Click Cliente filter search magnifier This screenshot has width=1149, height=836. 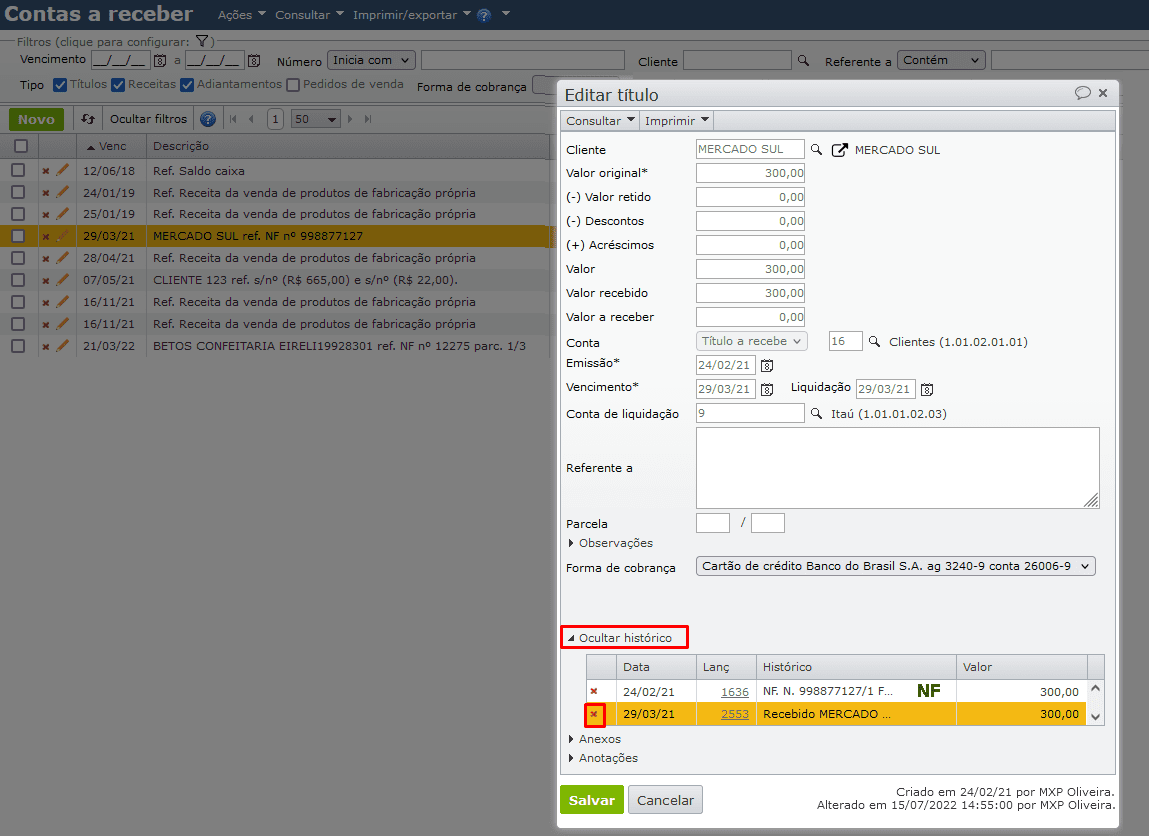[803, 61]
